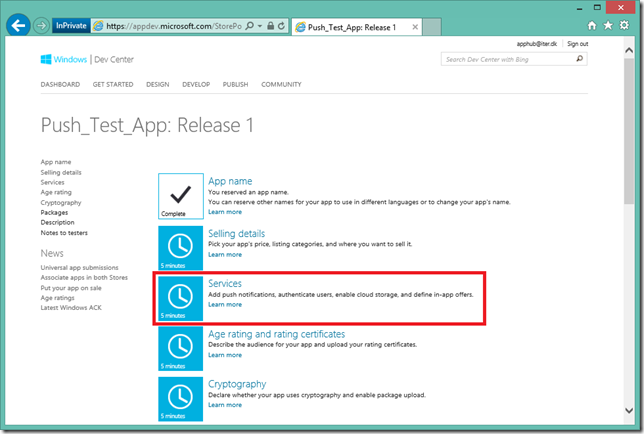
Task: Open the PUBLISH menu item
Action: click(x=235, y=85)
